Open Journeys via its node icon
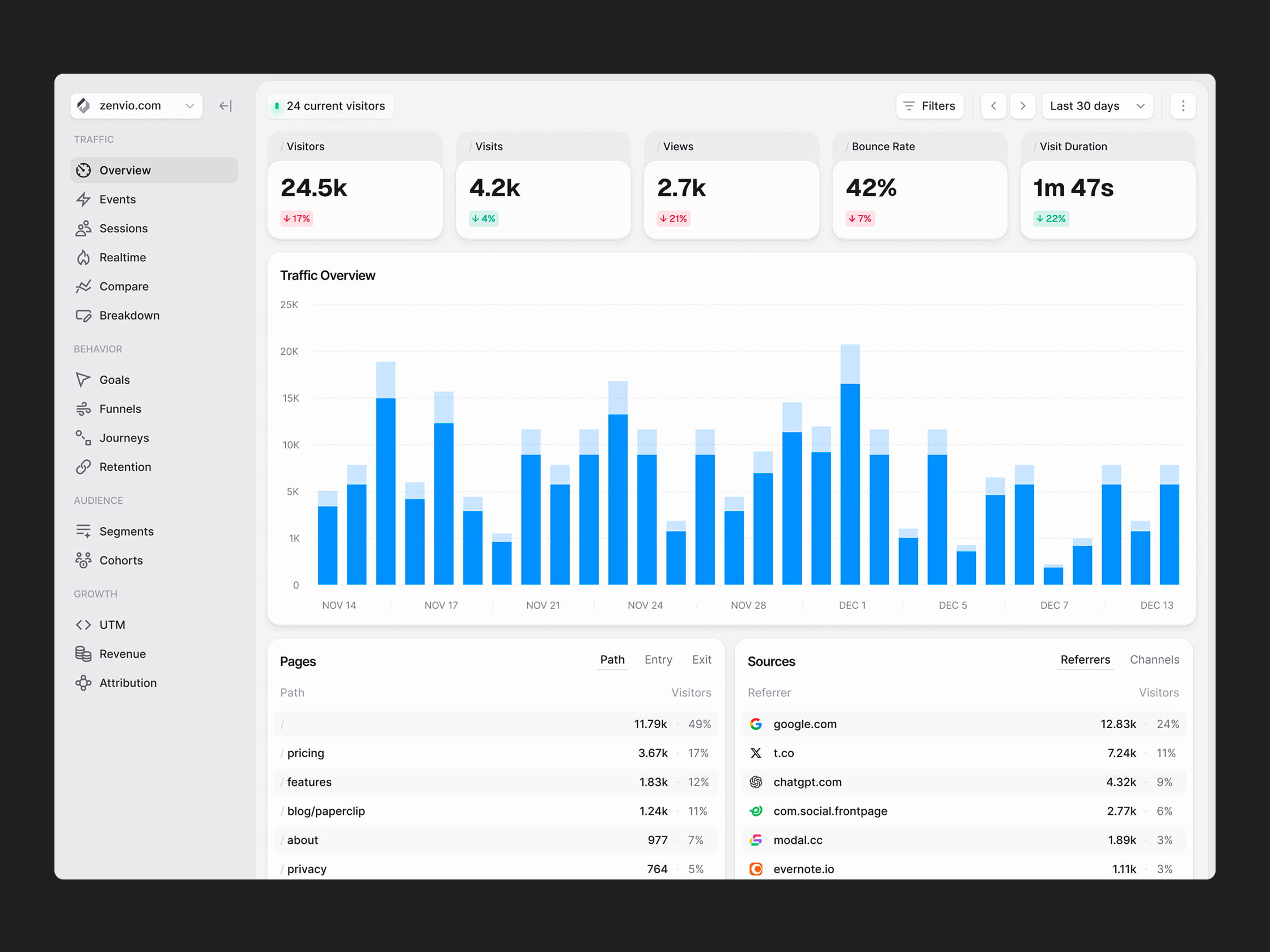This screenshot has height=952, width=1270. [x=84, y=438]
